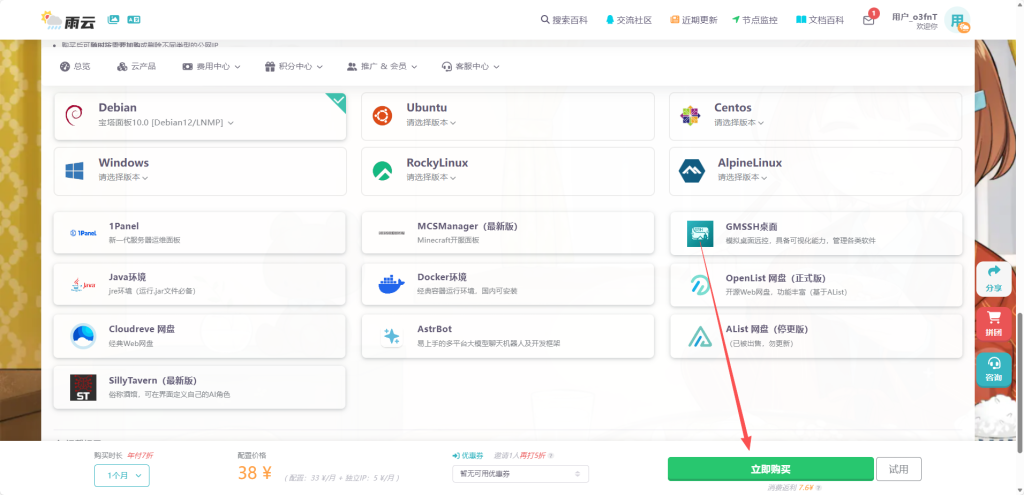Click the 咨询 headset sidebar icon
1024x495 pixels.
pyautogui.click(x=993, y=367)
